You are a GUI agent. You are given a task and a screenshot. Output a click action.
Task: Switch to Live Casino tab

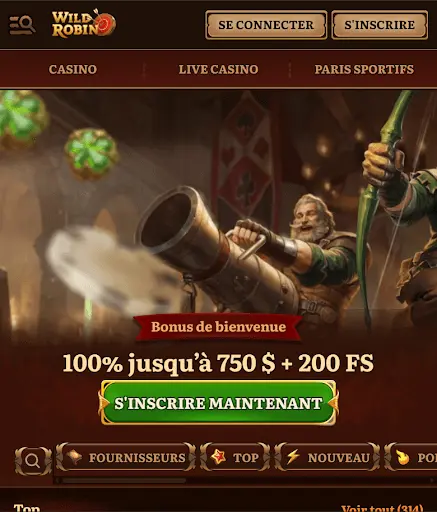[218, 69]
